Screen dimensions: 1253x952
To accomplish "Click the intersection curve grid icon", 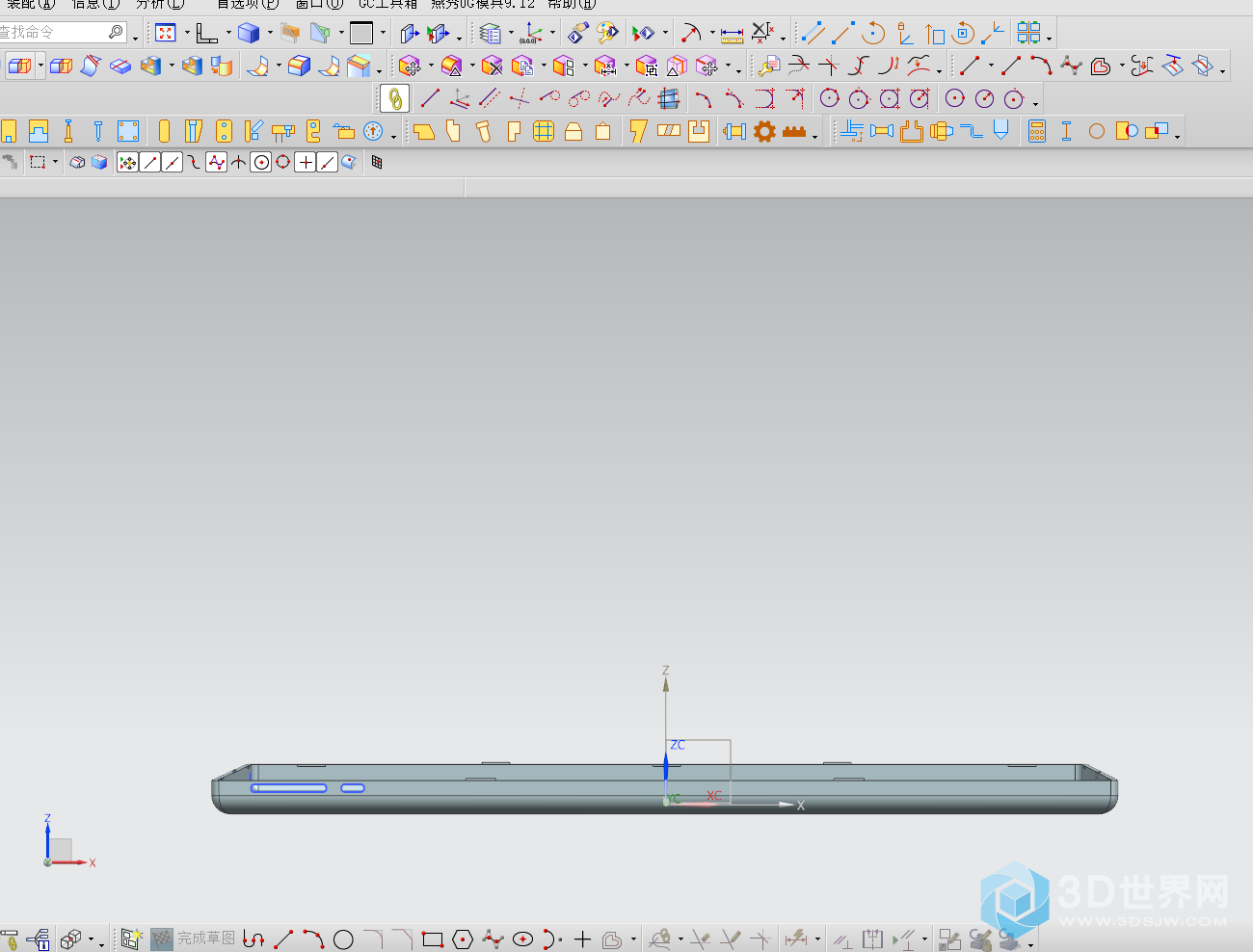I will tap(669, 98).
